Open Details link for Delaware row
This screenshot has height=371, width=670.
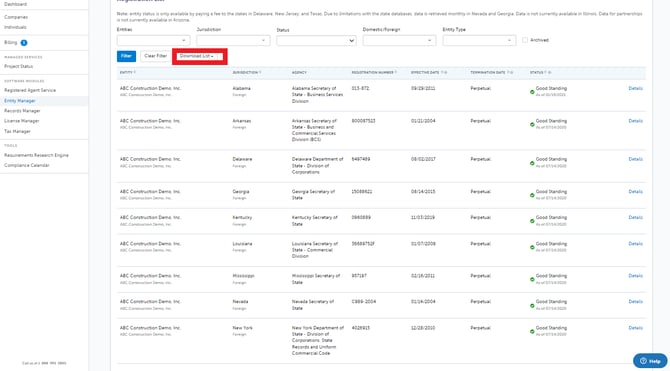pos(635,159)
